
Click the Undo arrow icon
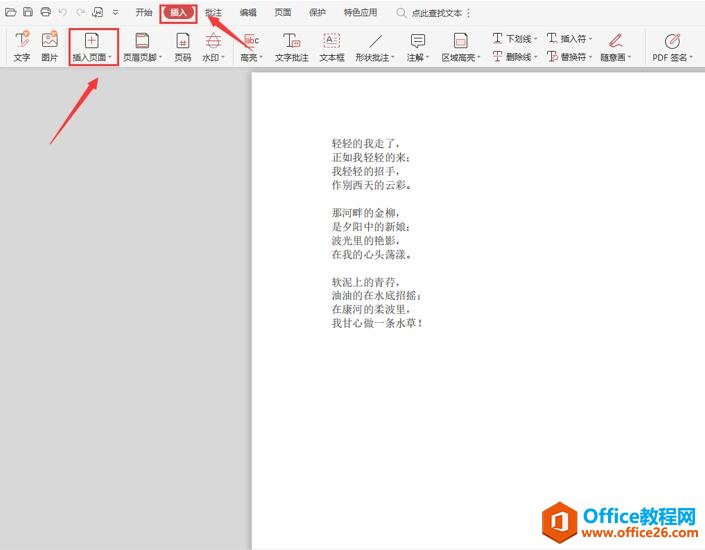63,12
